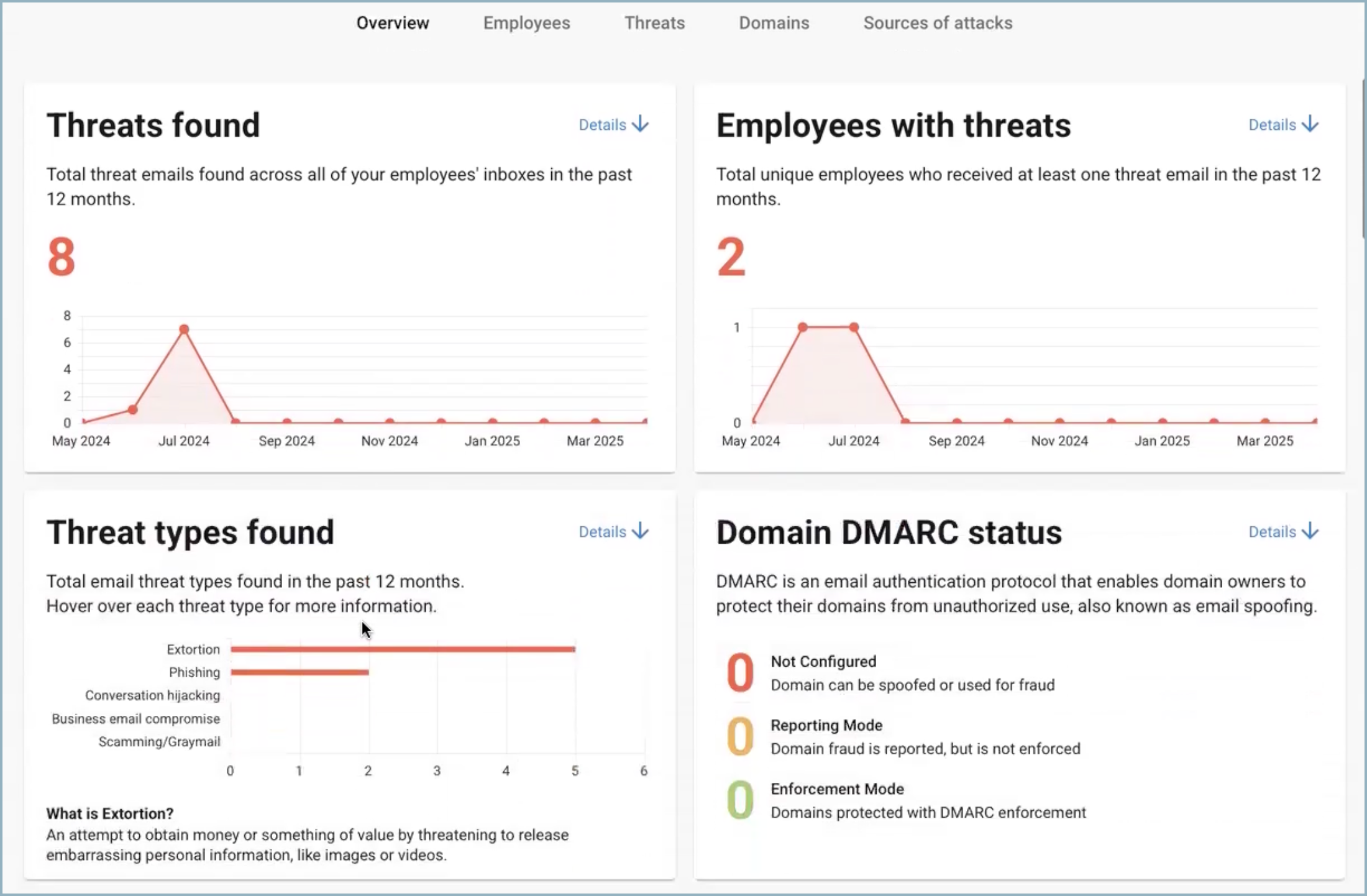This screenshot has width=1367, height=896.
Task: Open the Employees tab
Action: [526, 23]
